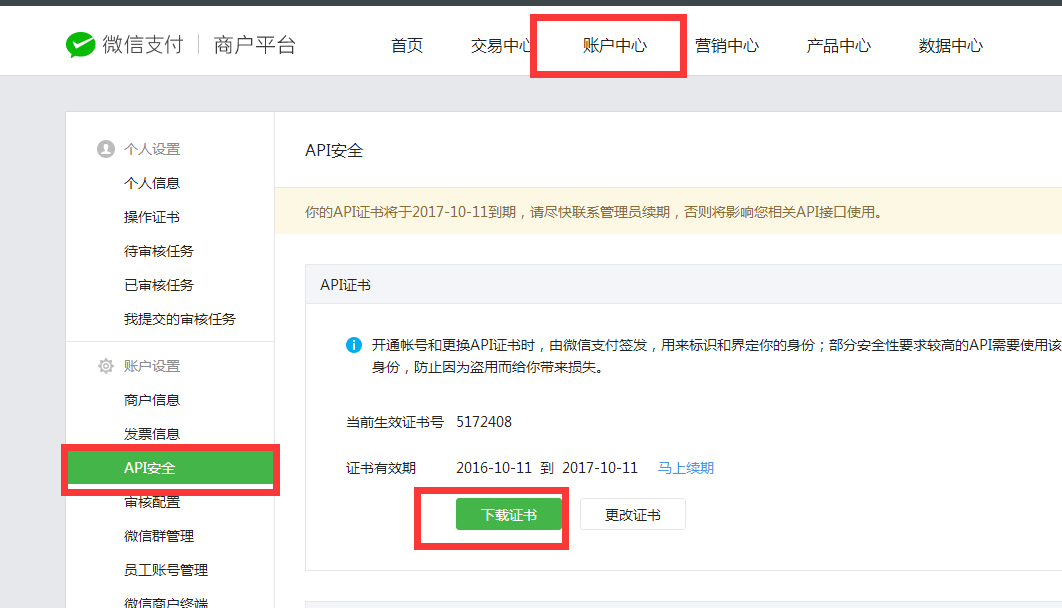The image size is (1062, 608).
Task: Click the 个人设置 person icon
Action: coord(106,149)
